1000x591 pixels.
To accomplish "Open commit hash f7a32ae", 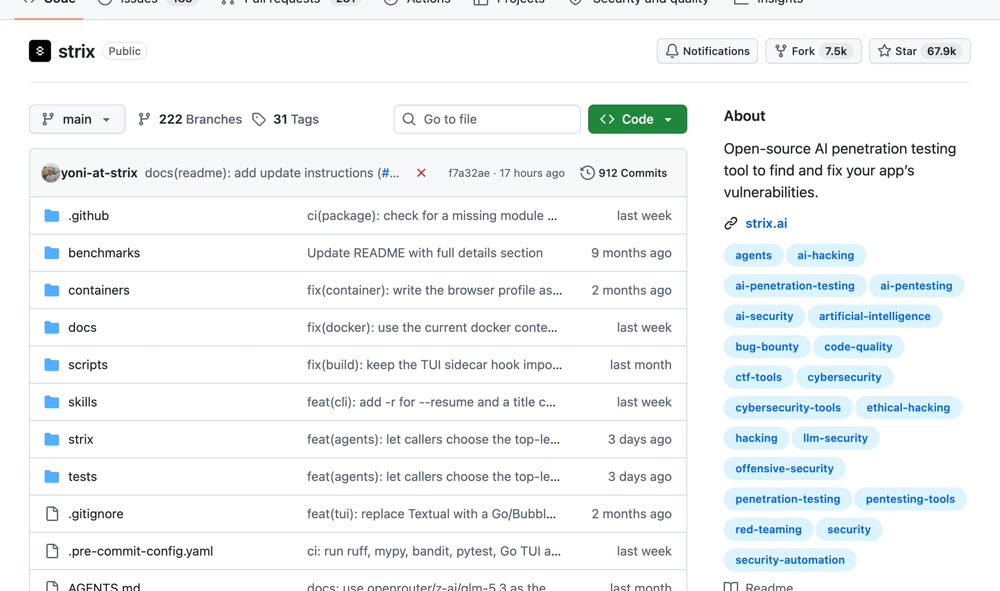I will pyautogui.click(x=469, y=173).
